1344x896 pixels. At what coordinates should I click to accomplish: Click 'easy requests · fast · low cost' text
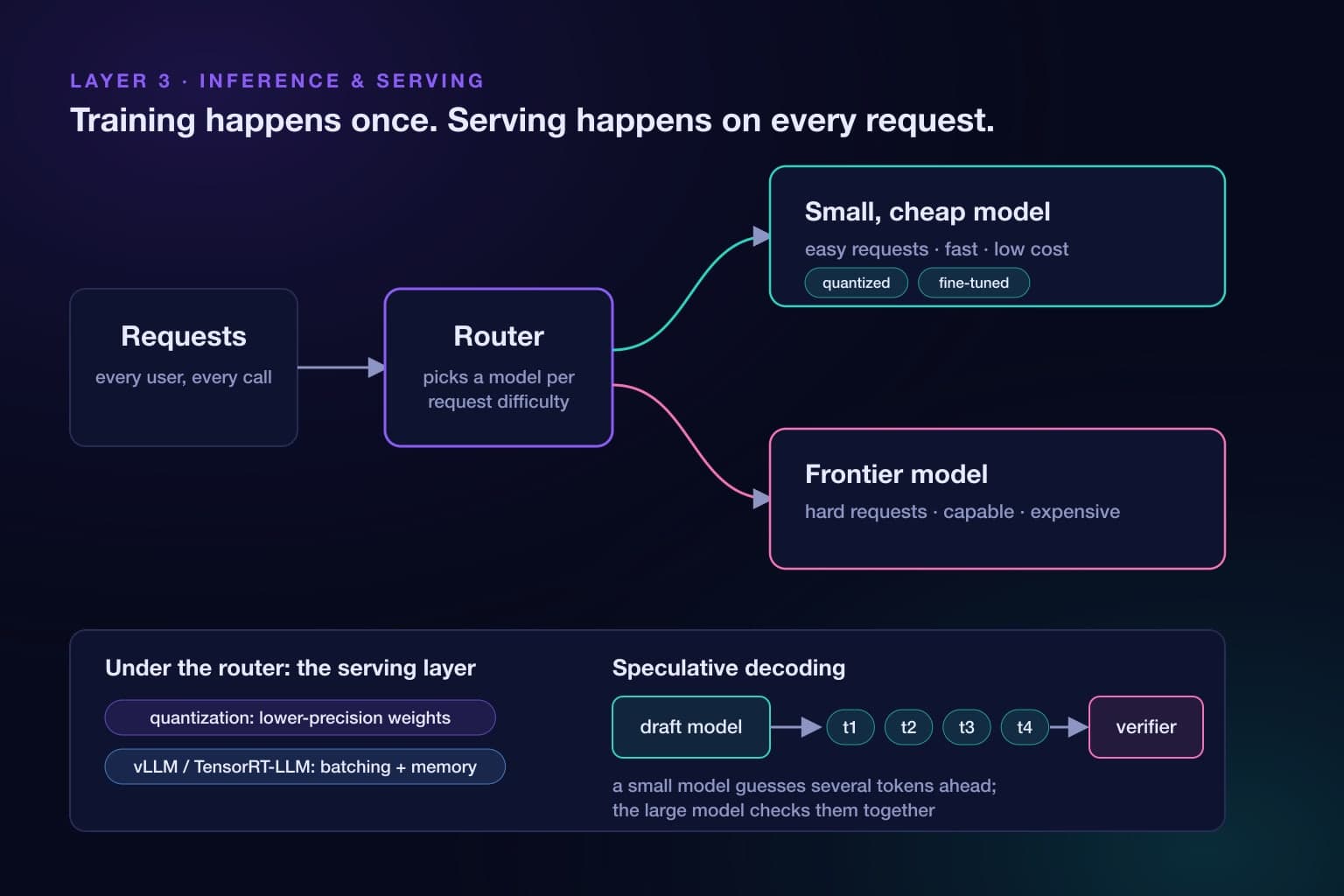936,249
